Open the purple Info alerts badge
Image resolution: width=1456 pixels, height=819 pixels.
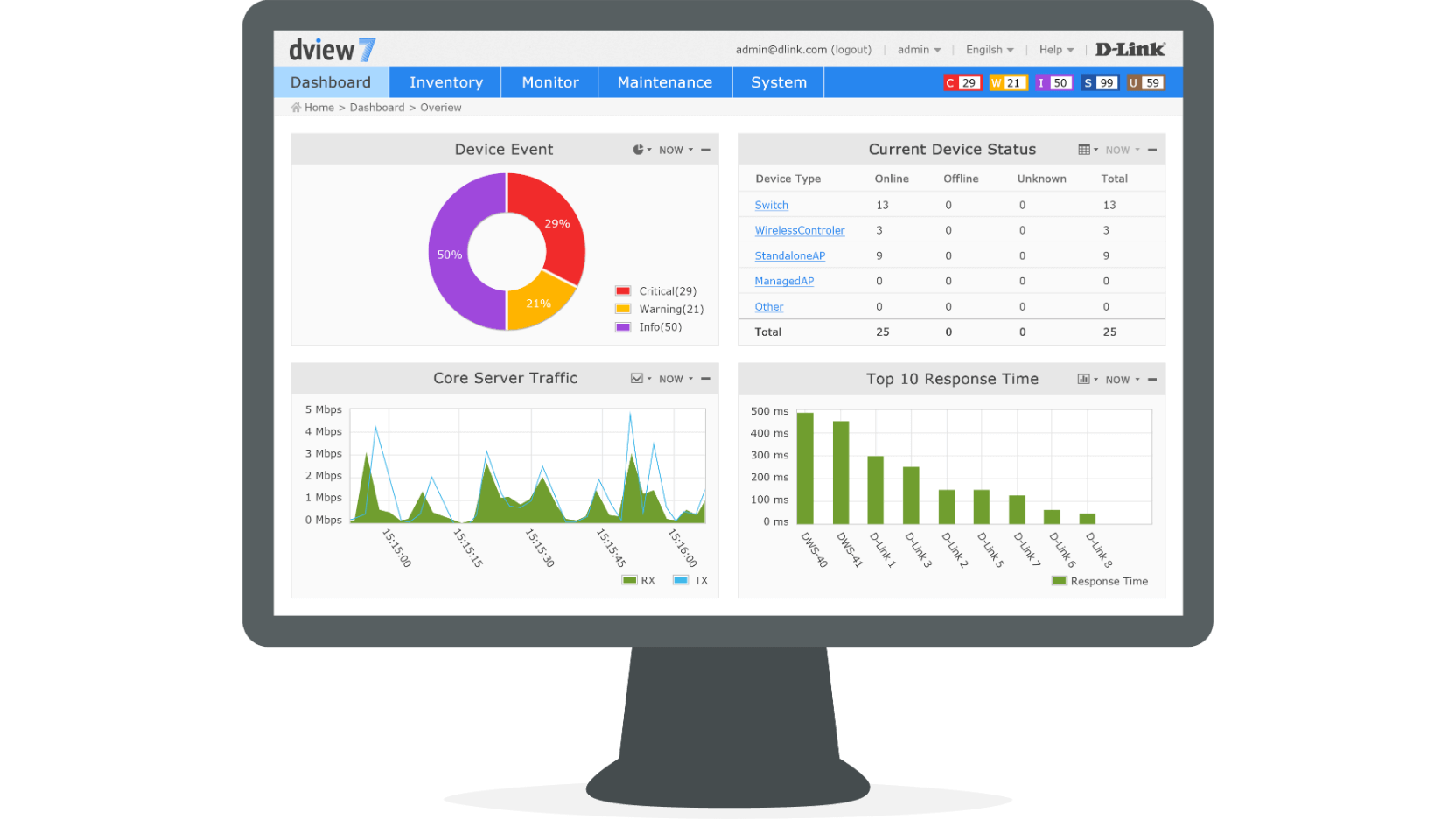(1053, 83)
